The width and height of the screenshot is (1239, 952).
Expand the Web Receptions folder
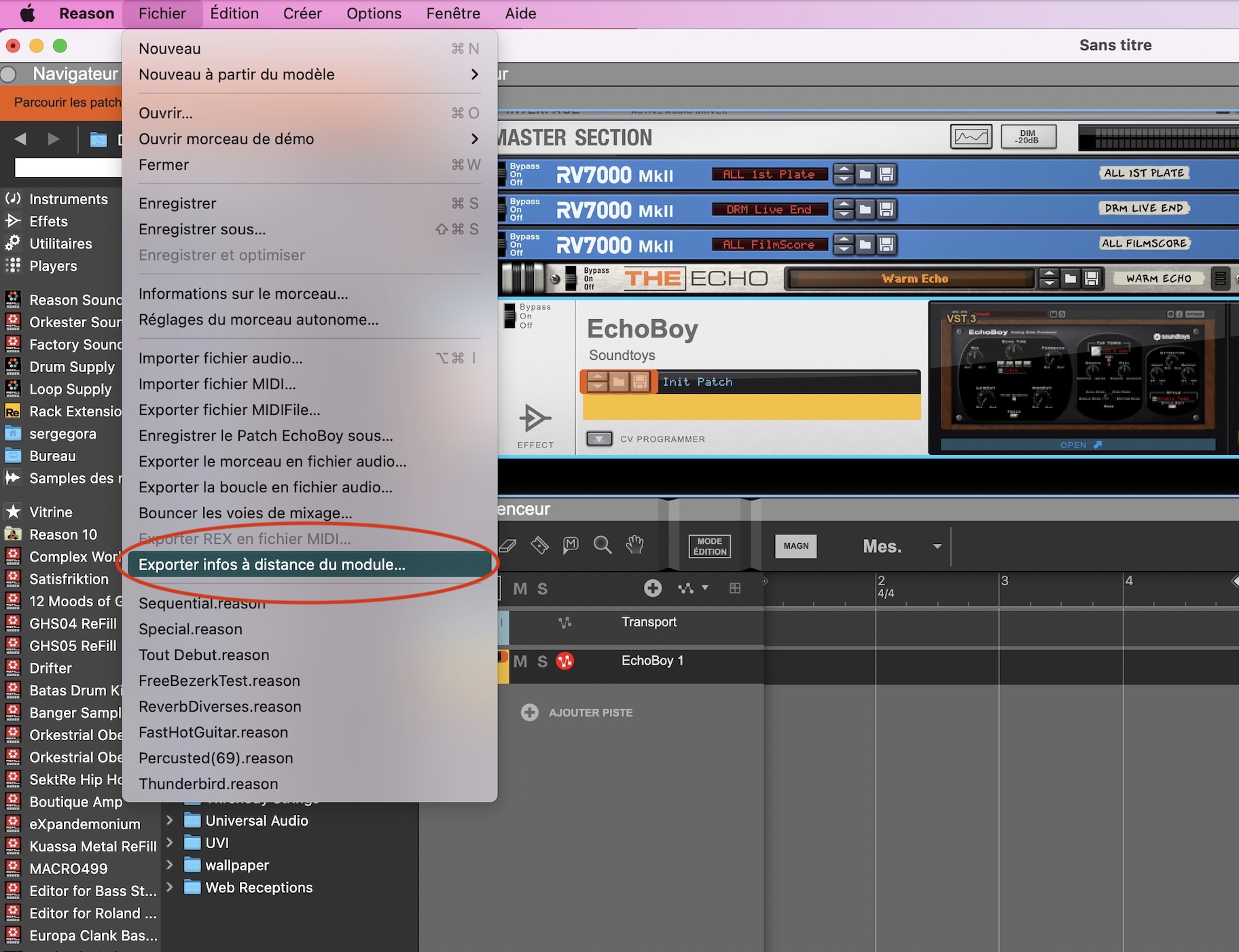[x=170, y=887]
